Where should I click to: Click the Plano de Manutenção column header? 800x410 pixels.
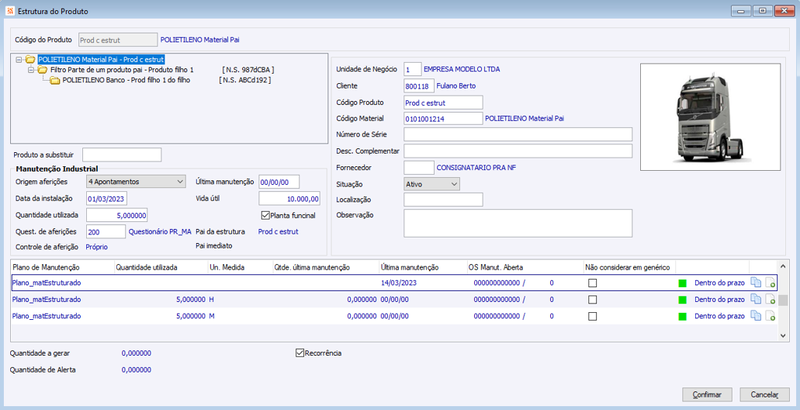[x=62, y=267]
